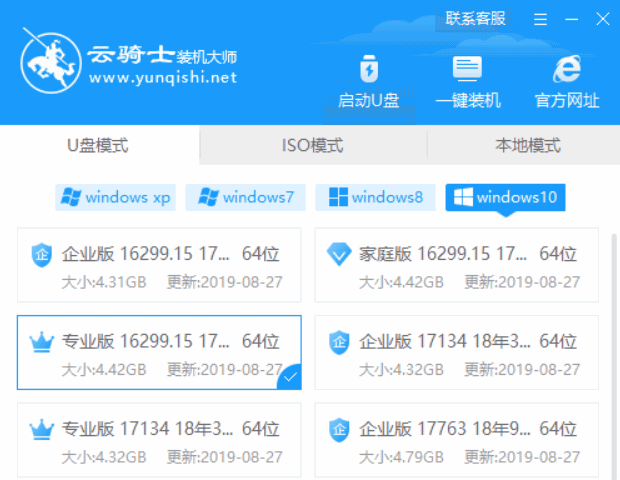Select the windows8 system tab
This screenshot has width=620, height=480.
click(376, 197)
